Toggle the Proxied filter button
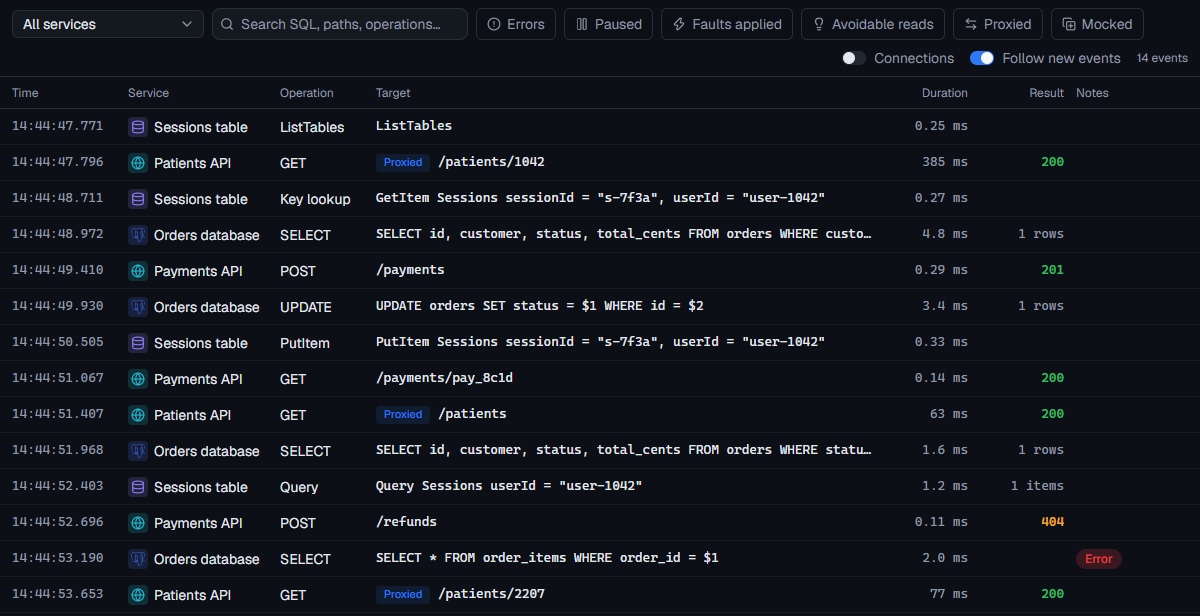This screenshot has height=616, width=1200. pos(998,24)
